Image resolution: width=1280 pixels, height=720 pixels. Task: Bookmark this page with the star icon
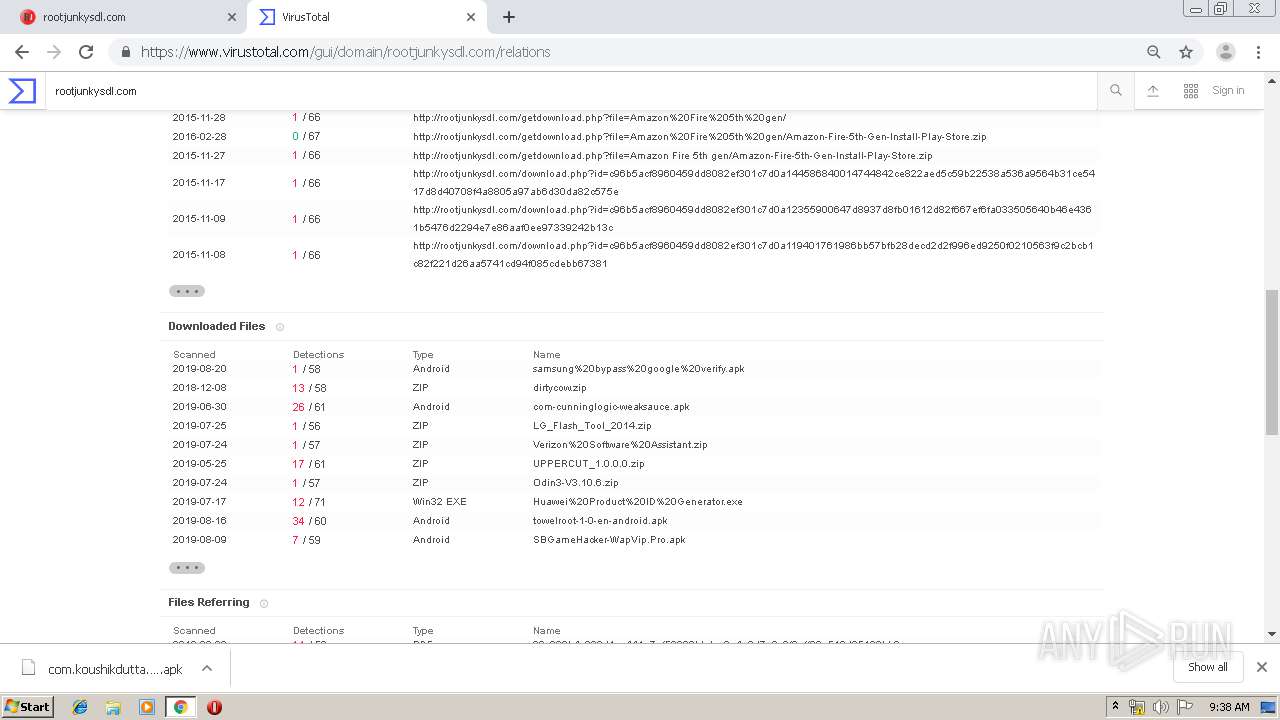pos(1186,52)
